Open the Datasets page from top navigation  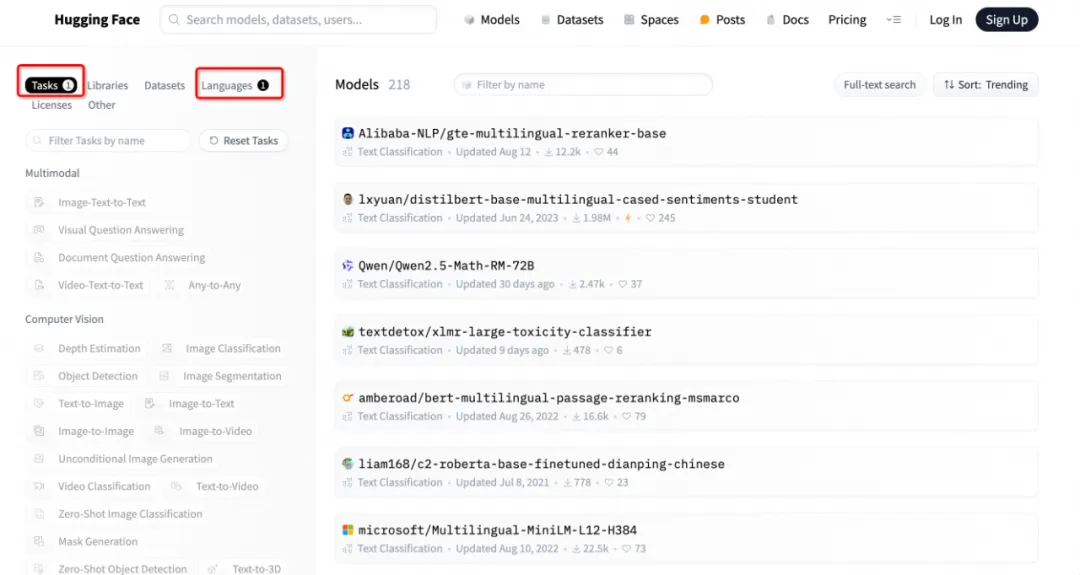(572, 20)
